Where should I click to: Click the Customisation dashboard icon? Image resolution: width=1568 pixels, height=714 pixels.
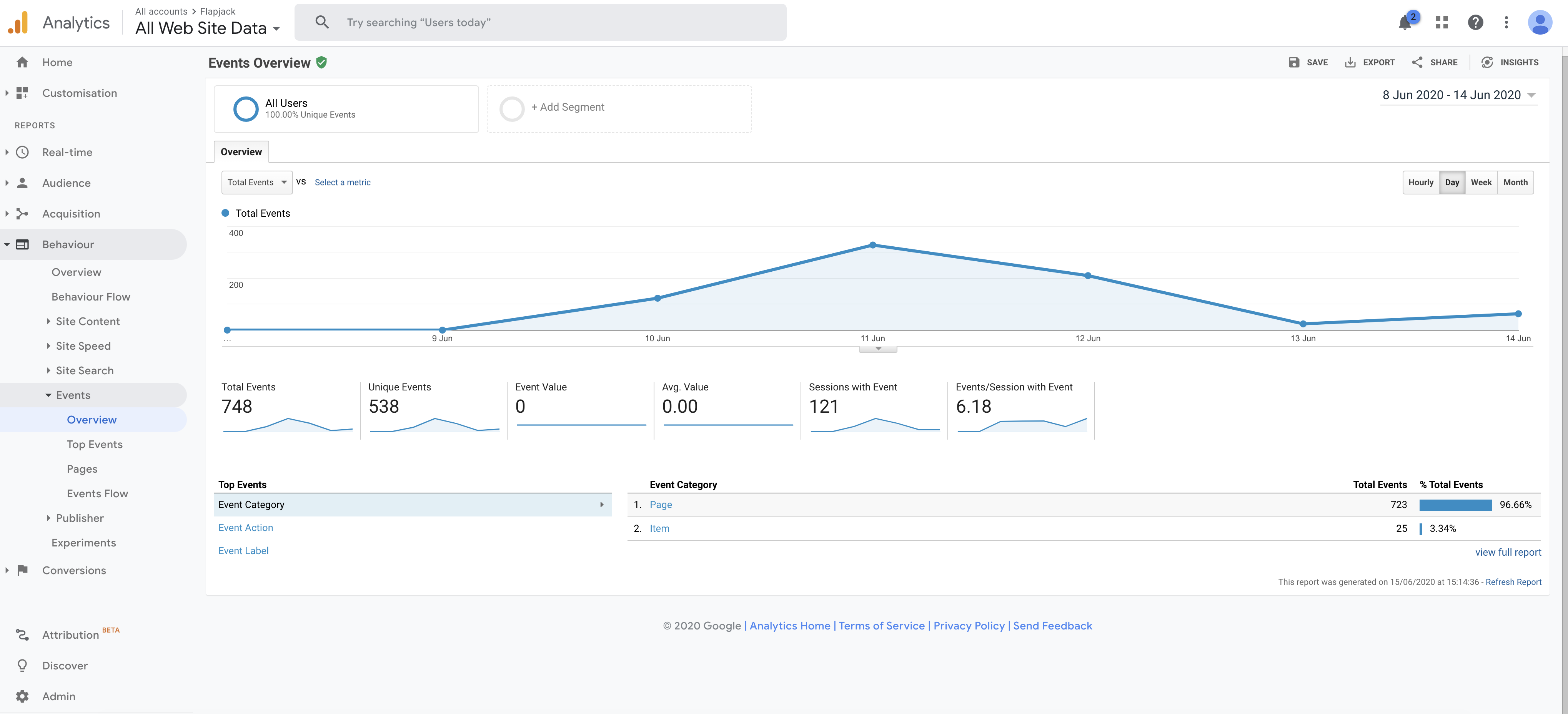coord(23,93)
